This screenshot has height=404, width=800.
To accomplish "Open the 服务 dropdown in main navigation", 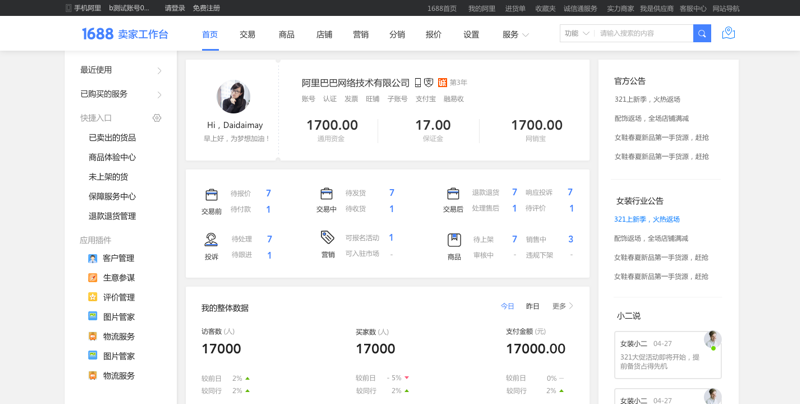I will pyautogui.click(x=515, y=35).
